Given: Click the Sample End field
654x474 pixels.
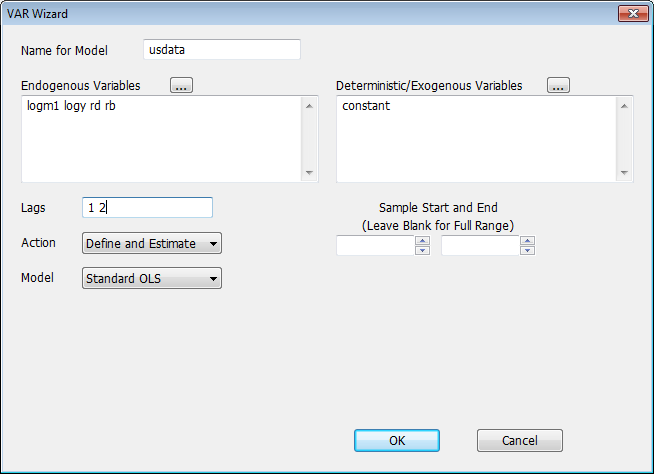Looking at the screenshot, I should 480,245.
